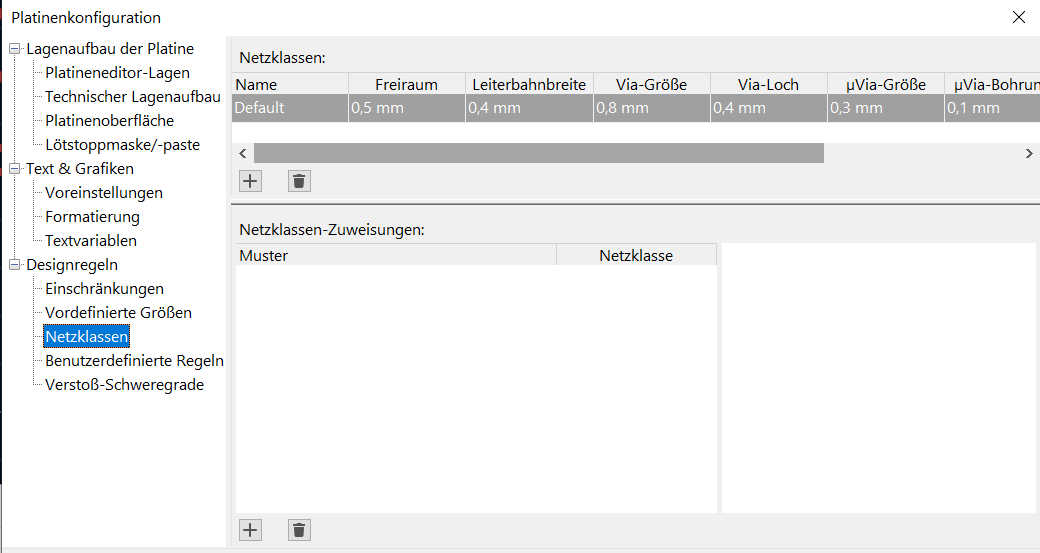Screen dimensions: 1040x553
Task: Collapse the Lagenaufbau der Platine tree node
Action: (15, 49)
